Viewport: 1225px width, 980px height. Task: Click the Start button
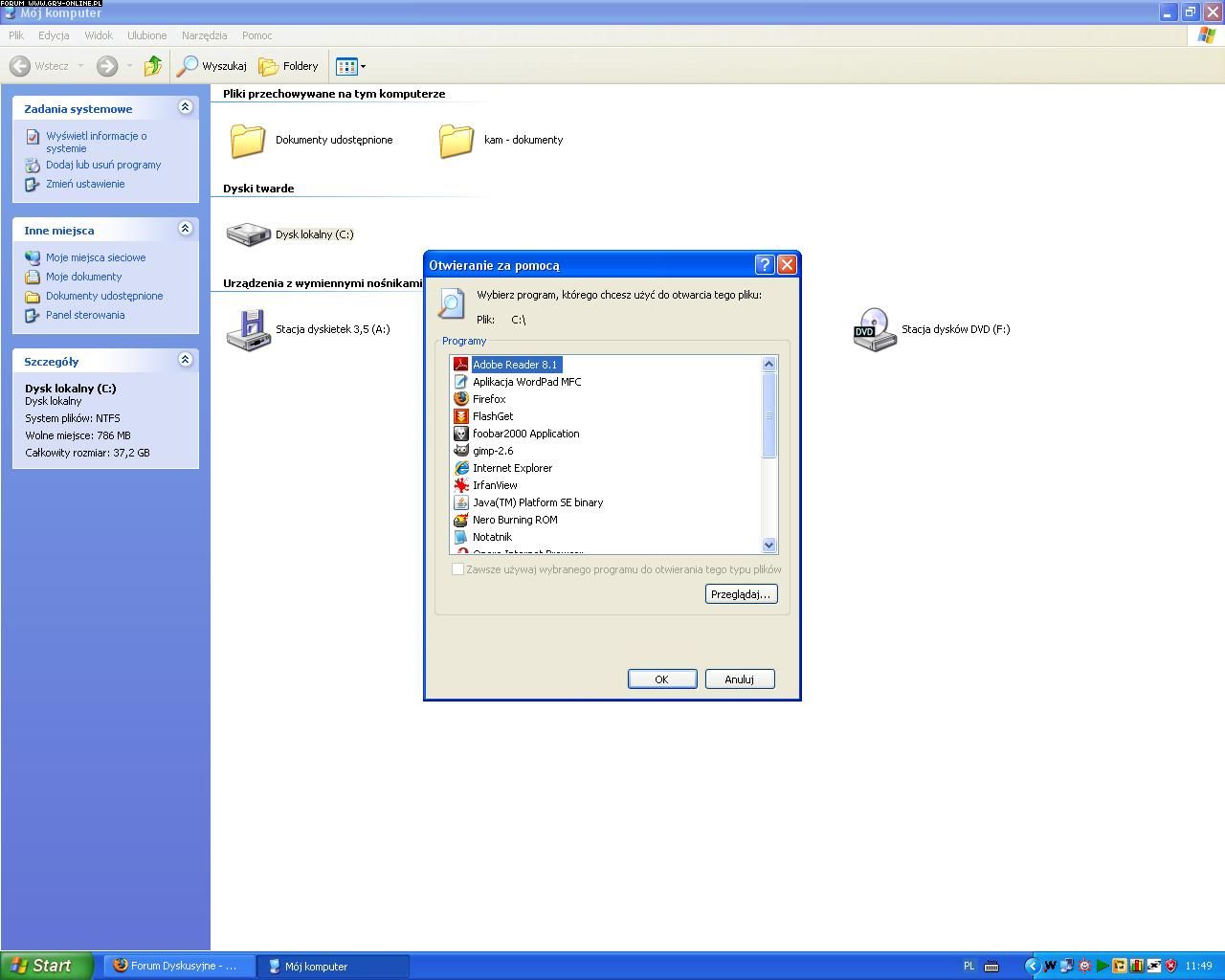pos(47,966)
